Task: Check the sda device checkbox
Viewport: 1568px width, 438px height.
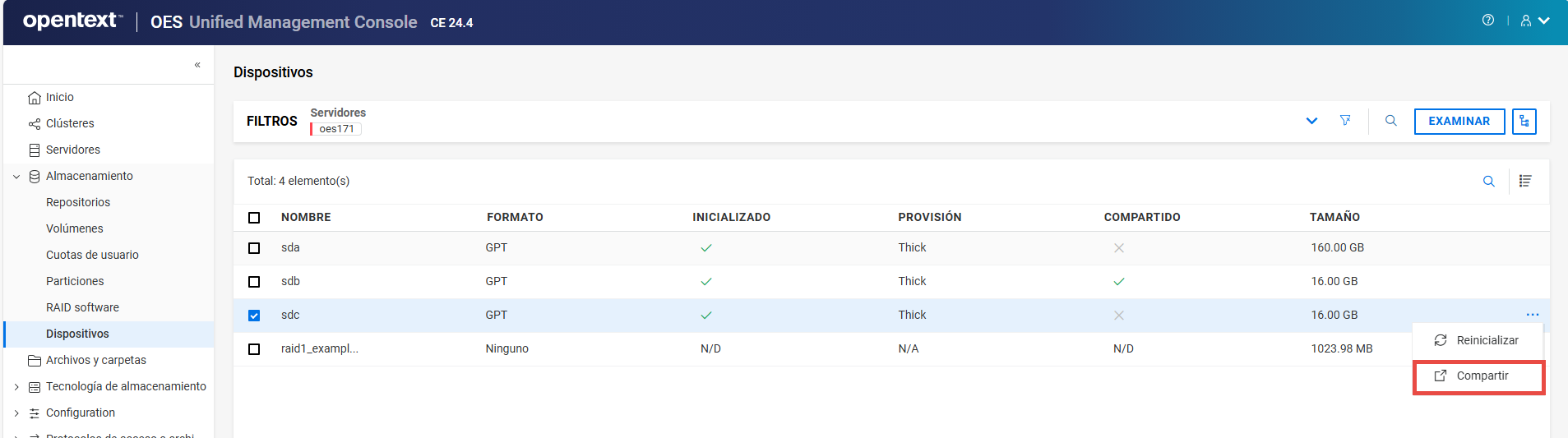Action: (x=254, y=248)
